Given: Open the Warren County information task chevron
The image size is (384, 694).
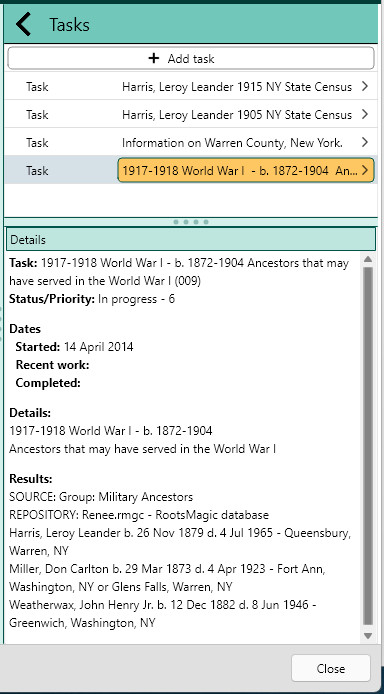Looking at the screenshot, I should pos(365,142).
